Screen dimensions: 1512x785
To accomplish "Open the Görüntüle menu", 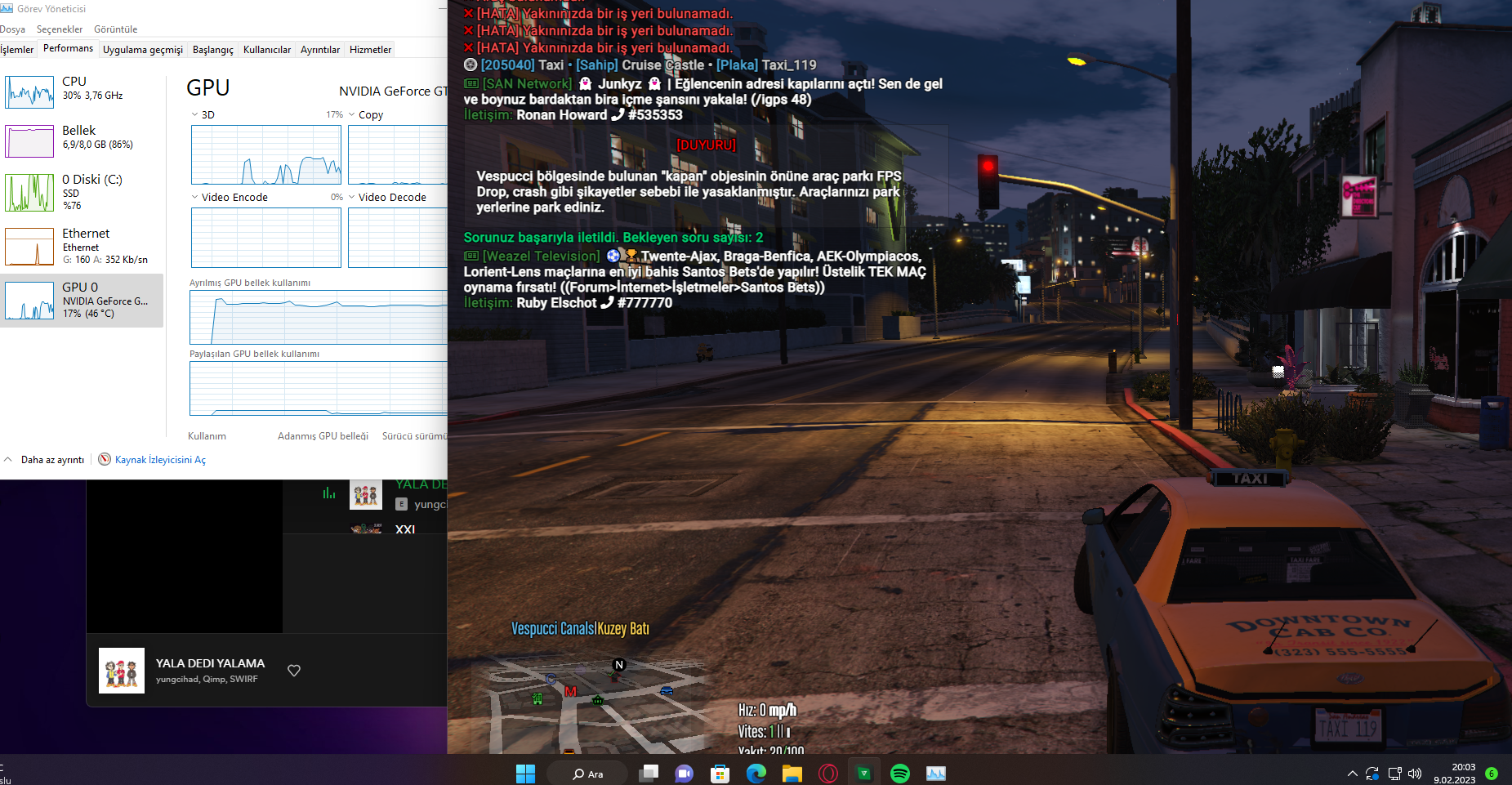I will pos(115,29).
